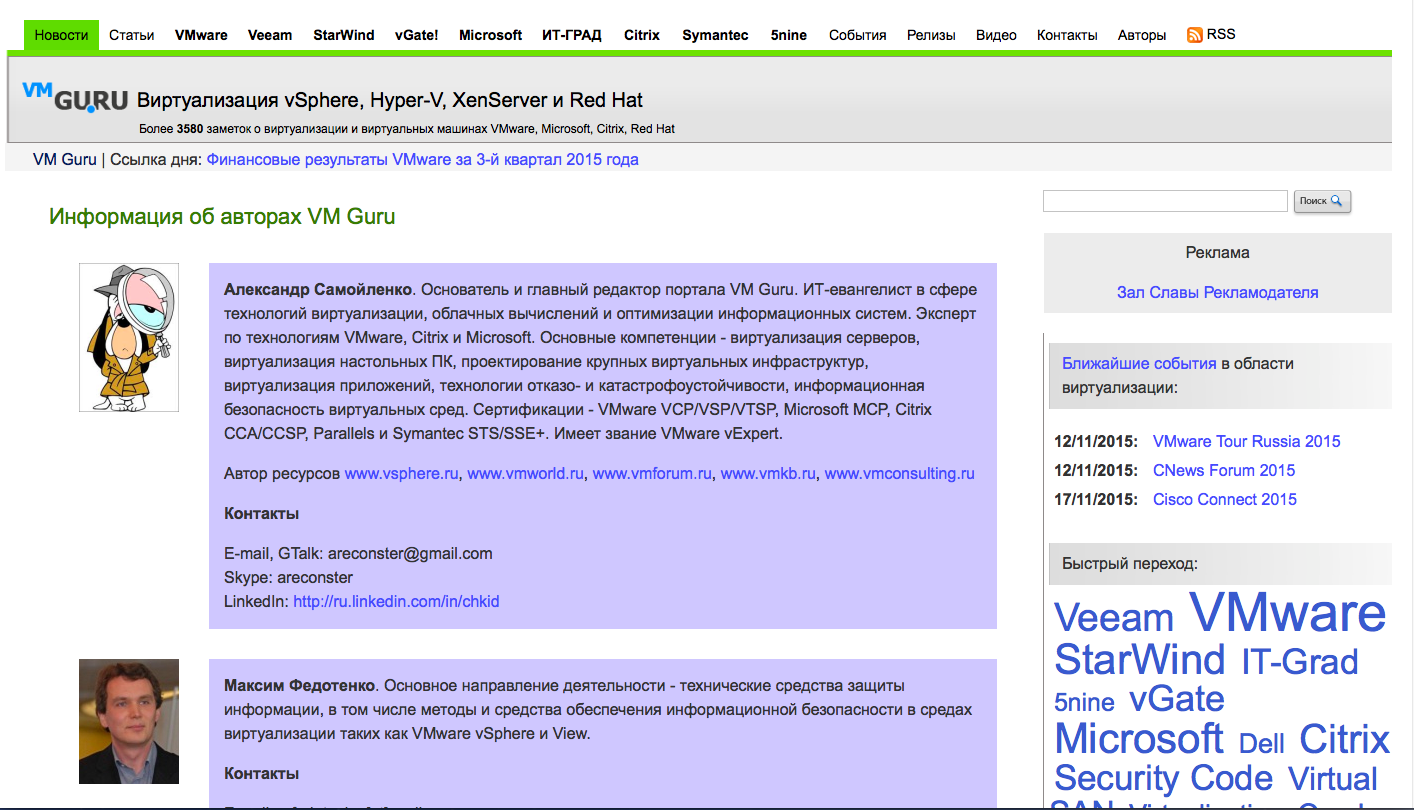This screenshot has height=810, width=1414.
Task: Open the www.vmconsulting.ru link
Action: 899,473
